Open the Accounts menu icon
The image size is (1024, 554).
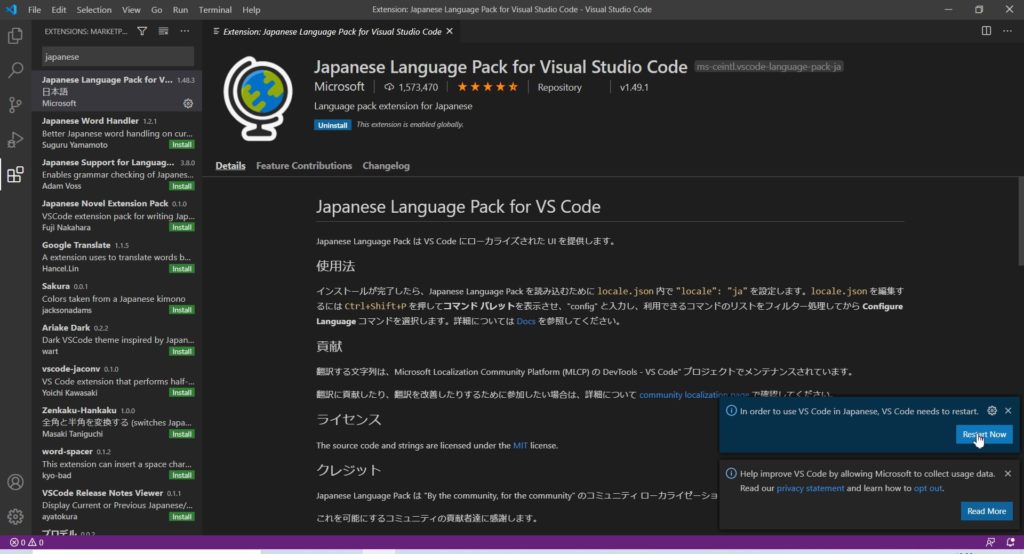15,482
